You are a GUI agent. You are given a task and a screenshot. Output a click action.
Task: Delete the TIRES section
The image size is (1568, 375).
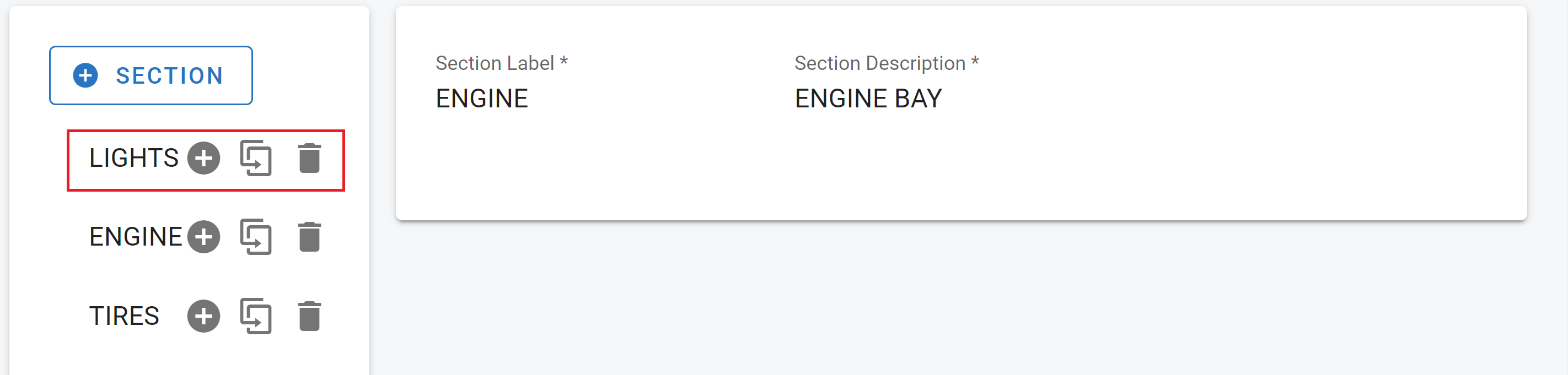(309, 316)
